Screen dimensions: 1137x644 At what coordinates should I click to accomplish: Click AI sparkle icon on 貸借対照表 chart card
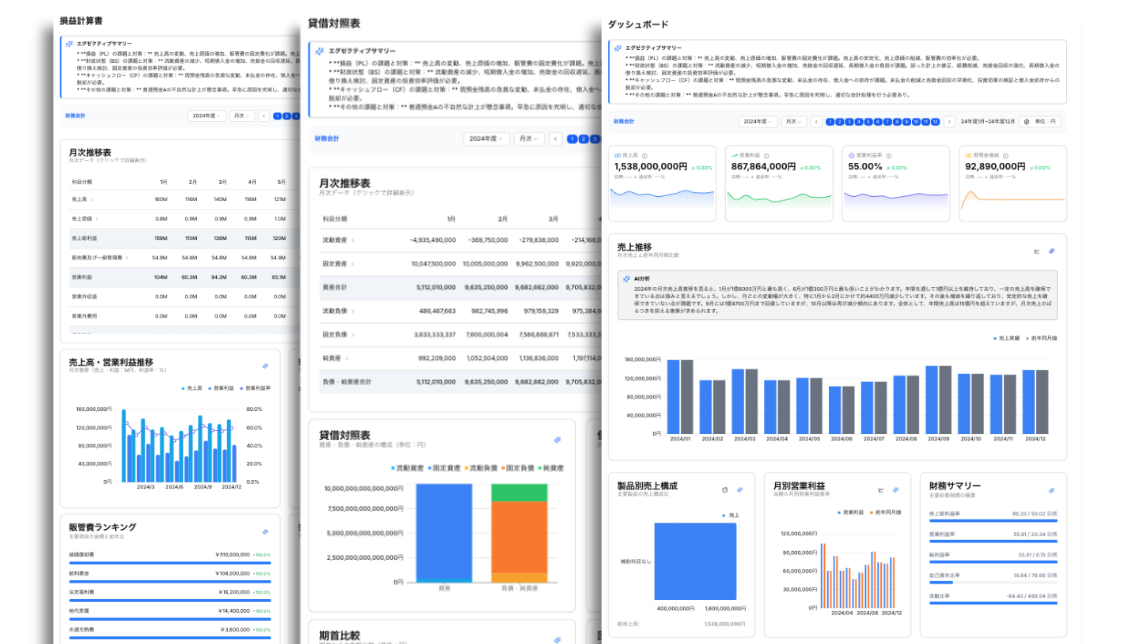(x=557, y=440)
